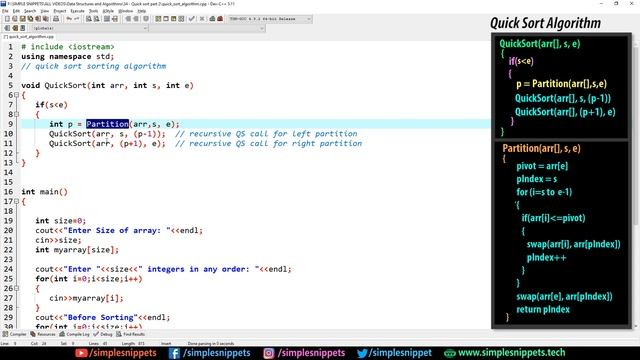Click the comment text on line 3
Viewport: 640px width, 360px height.
pyautogui.click(x=94, y=66)
